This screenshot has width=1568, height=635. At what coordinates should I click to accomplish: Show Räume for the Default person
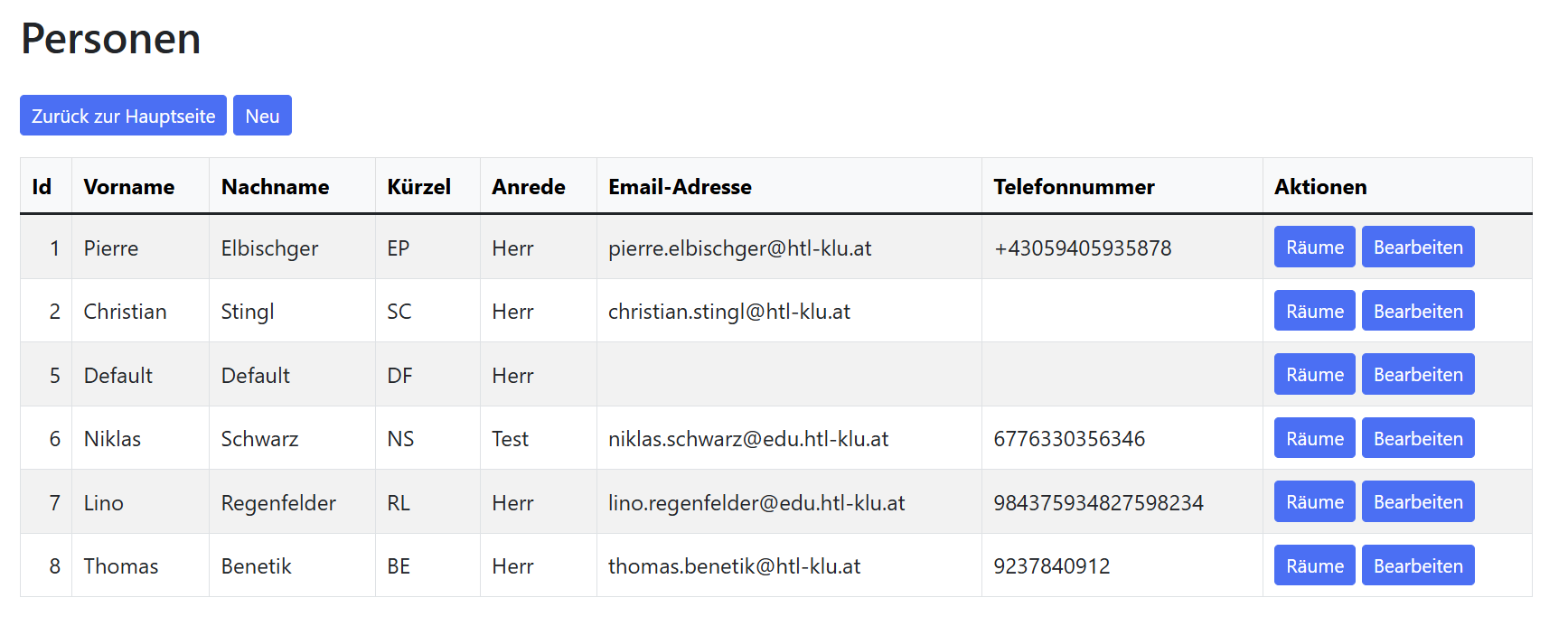tap(1314, 375)
